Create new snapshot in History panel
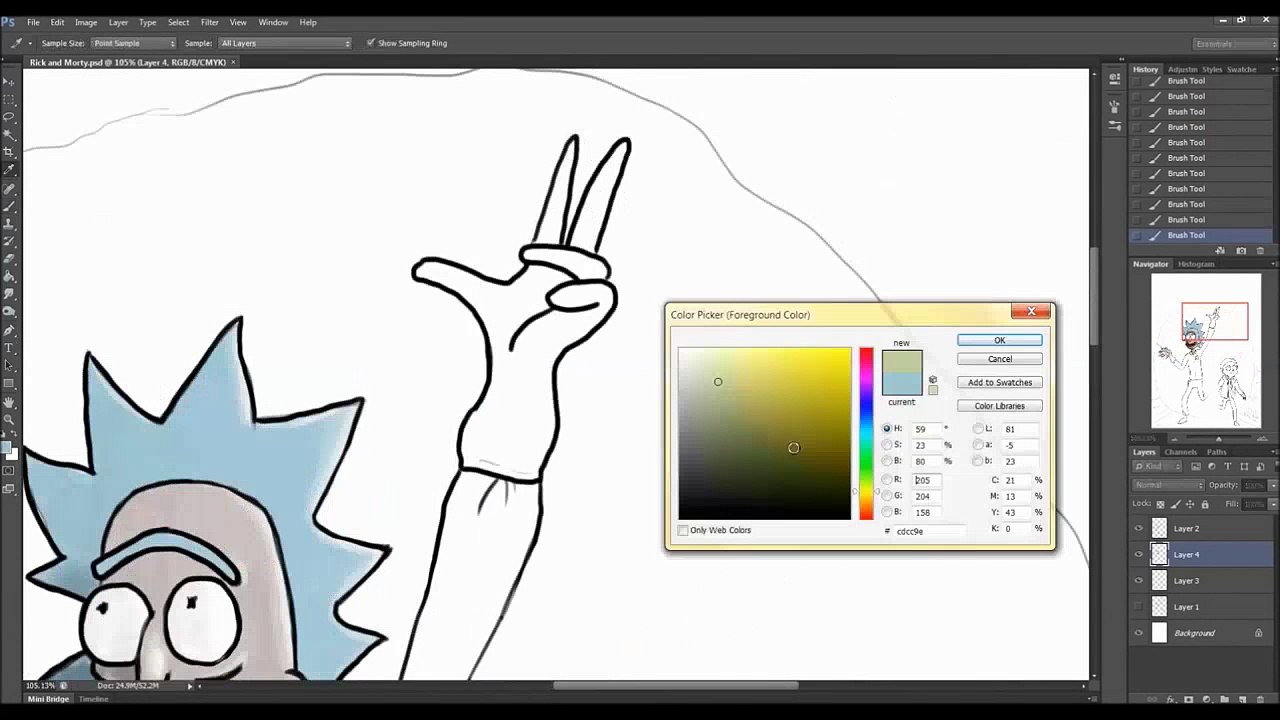This screenshot has height=720, width=1280. (1241, 251)
